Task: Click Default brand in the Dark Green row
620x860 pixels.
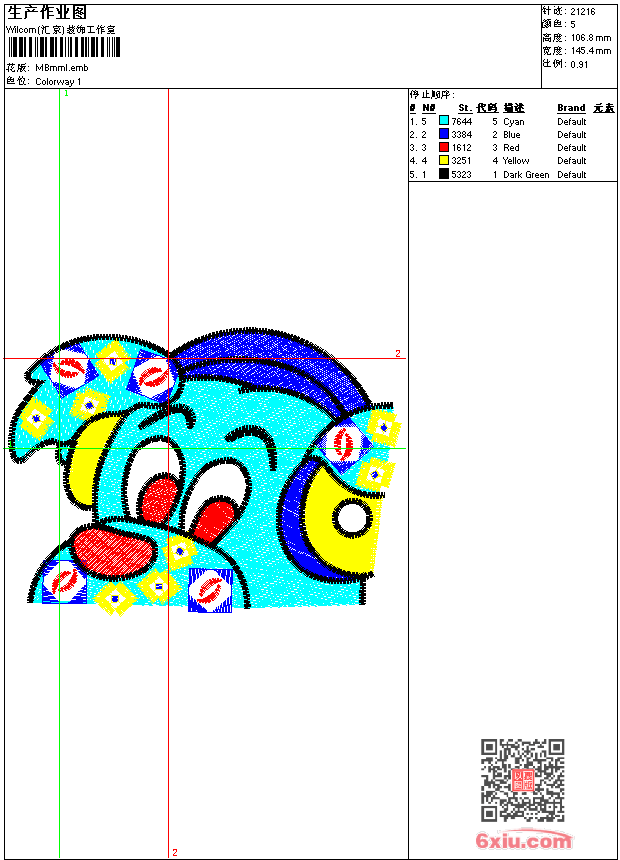Action: coord(572,174)
